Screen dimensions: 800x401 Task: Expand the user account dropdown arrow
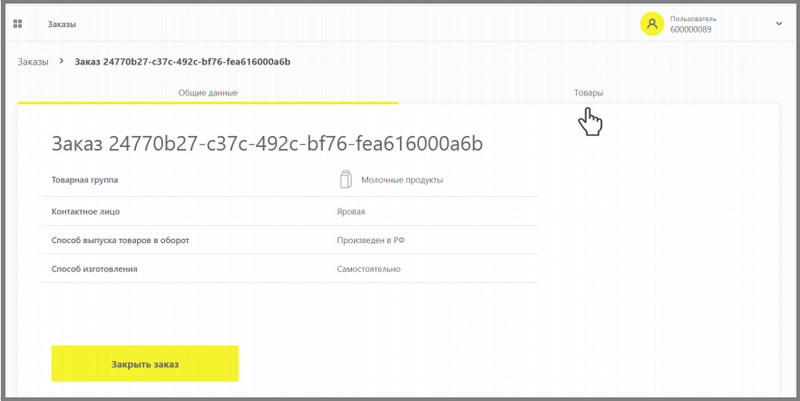click(779, 23)
